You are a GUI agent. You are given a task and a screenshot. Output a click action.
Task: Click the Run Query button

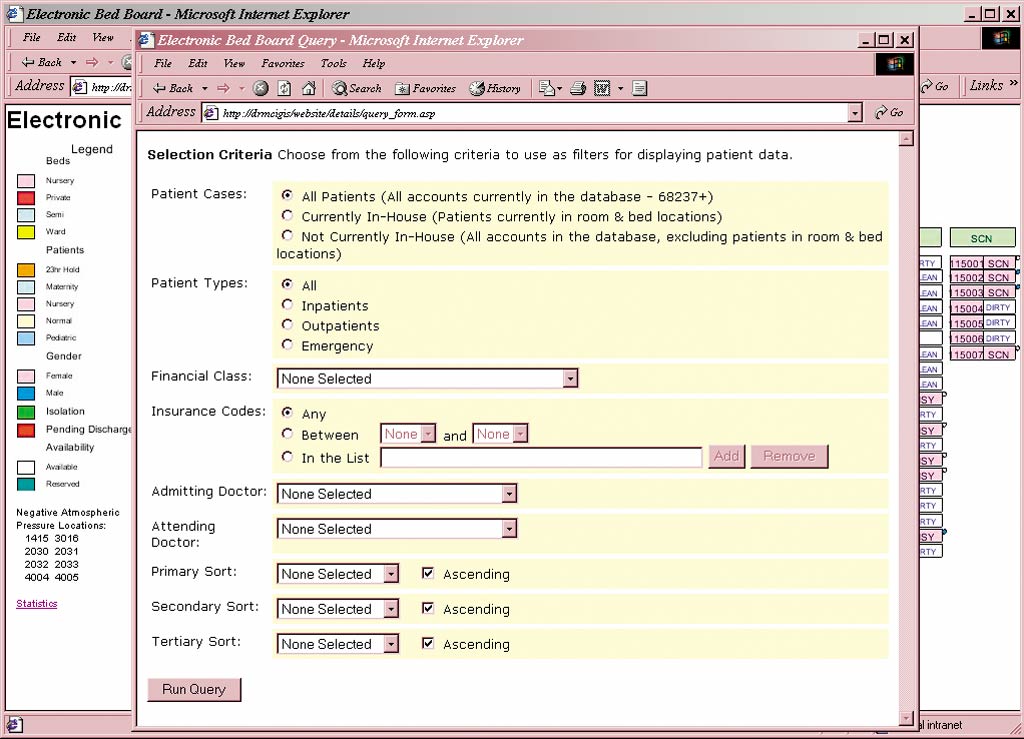pyautogui.click(x=194, y=689)
